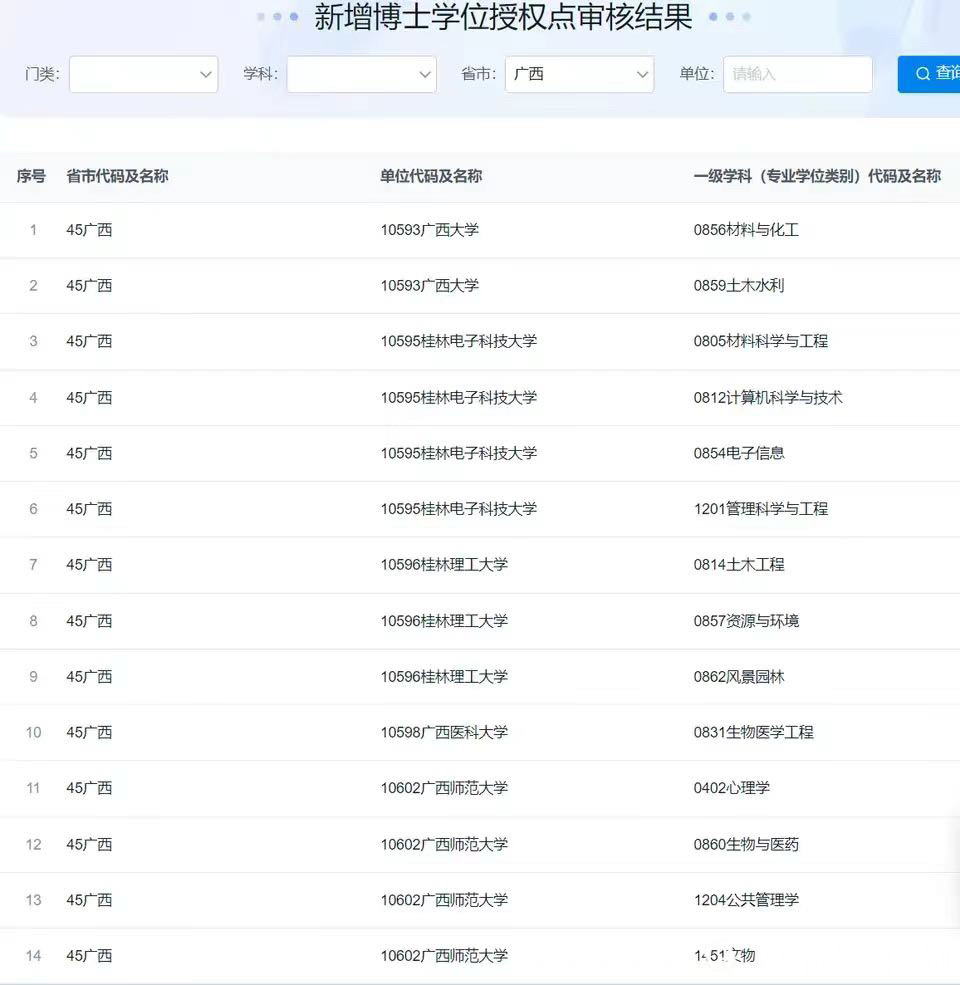Click the 查询 search button

(932, 74)
